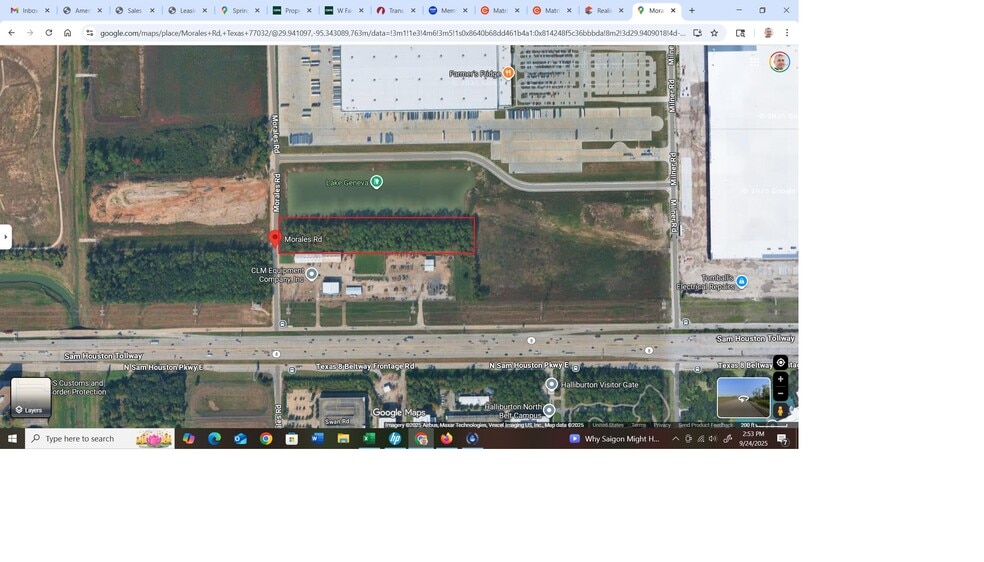Reload the current page

48,33
